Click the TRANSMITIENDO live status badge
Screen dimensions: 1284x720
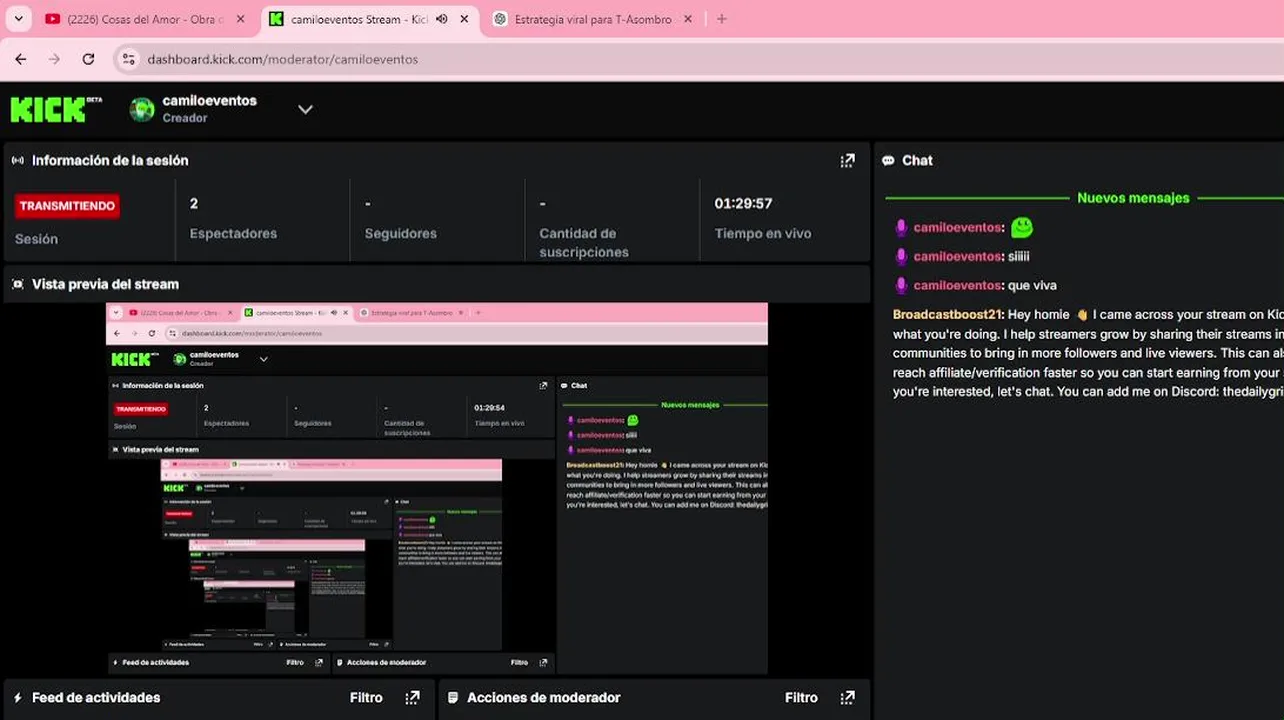click(x=67, y=206)
